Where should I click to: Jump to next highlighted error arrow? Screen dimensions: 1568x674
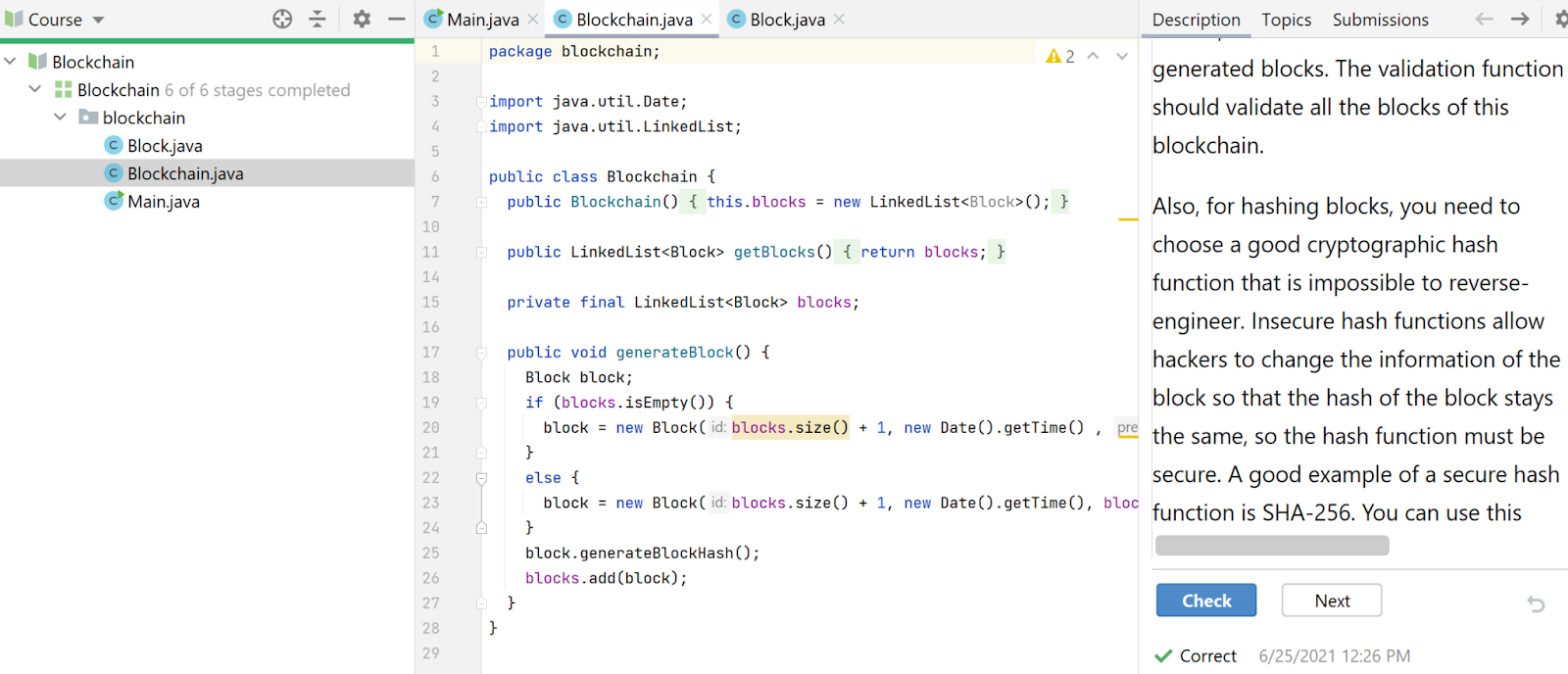click(x=1122, y=57)
